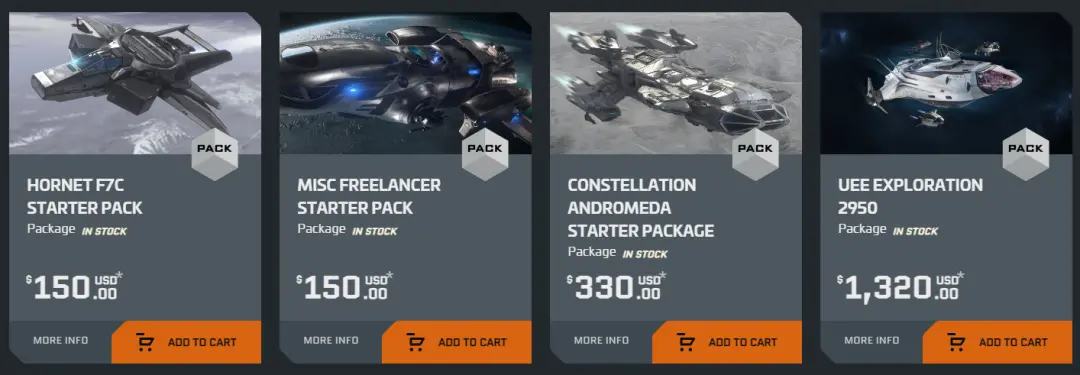Open More Info for Hornet F7C Starter Pack
This screenshot has width=1080, height=375.
pos(61,341)
